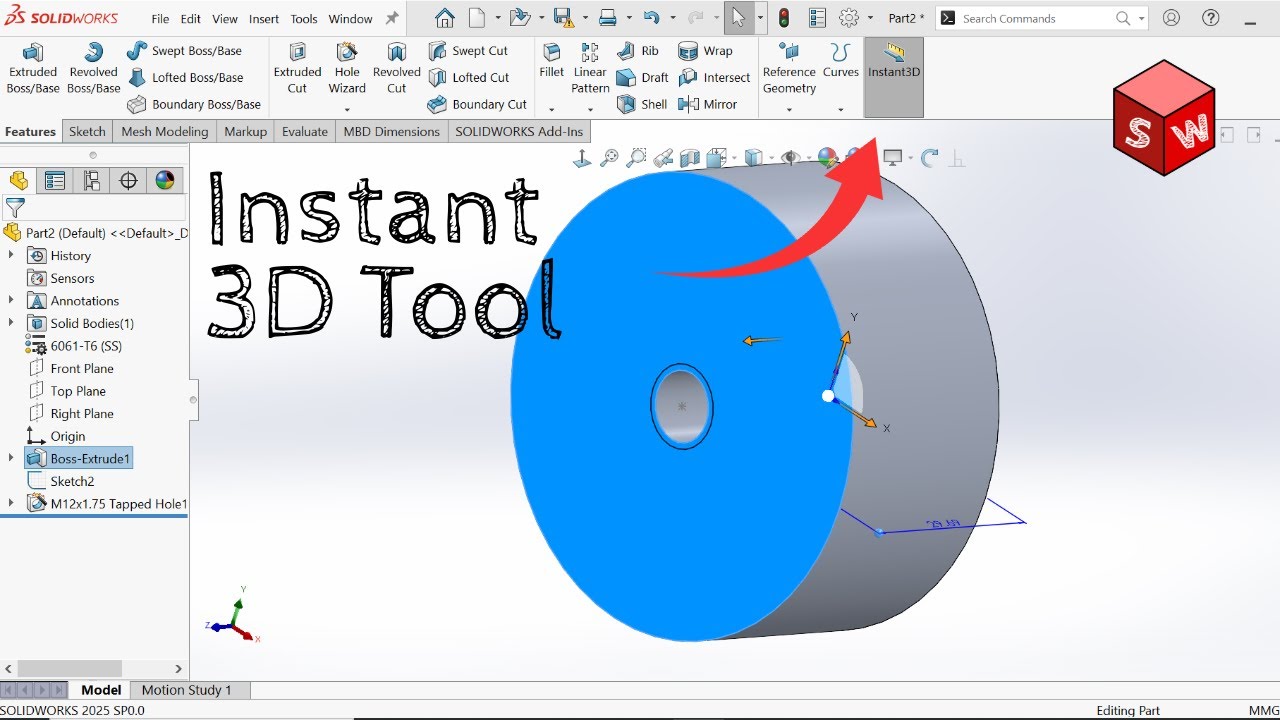
Task: Choose the Swept Boss/Base feature
Action: tap(184, 51)
